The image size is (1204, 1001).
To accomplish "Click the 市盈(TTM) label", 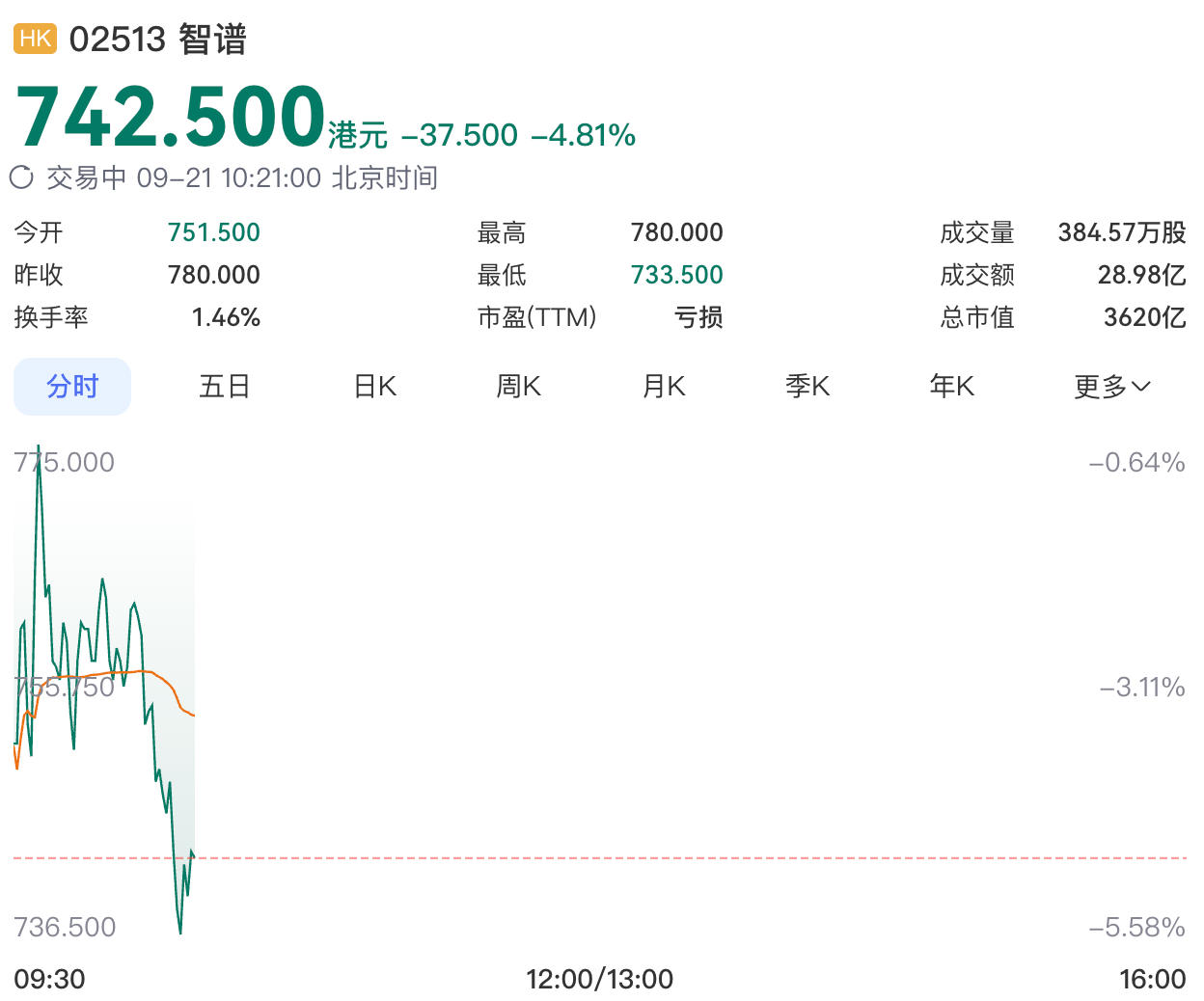I will [537, 317].
